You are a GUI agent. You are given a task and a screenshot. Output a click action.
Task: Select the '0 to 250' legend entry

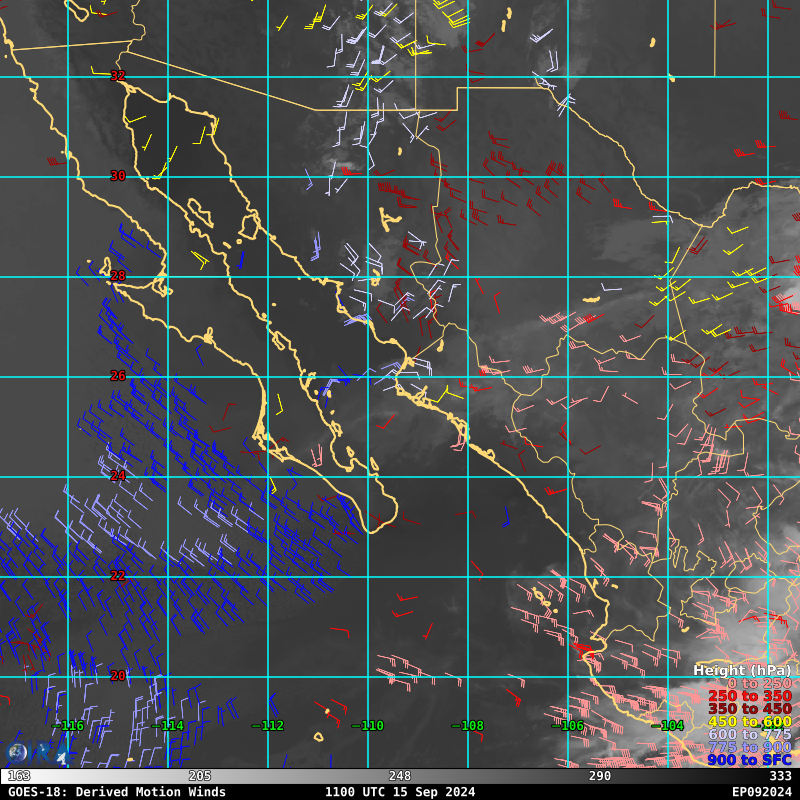click(760, 683)
